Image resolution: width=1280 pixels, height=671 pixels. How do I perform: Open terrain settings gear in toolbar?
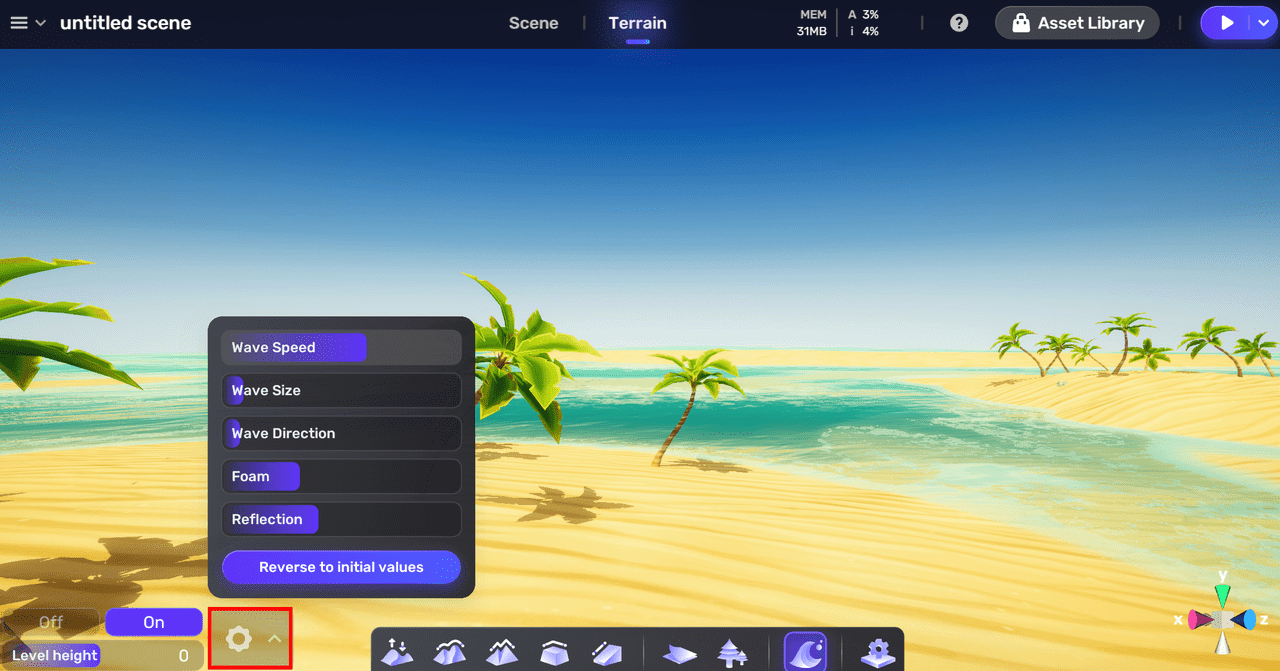pyautogui.click(x=877, y=653)
